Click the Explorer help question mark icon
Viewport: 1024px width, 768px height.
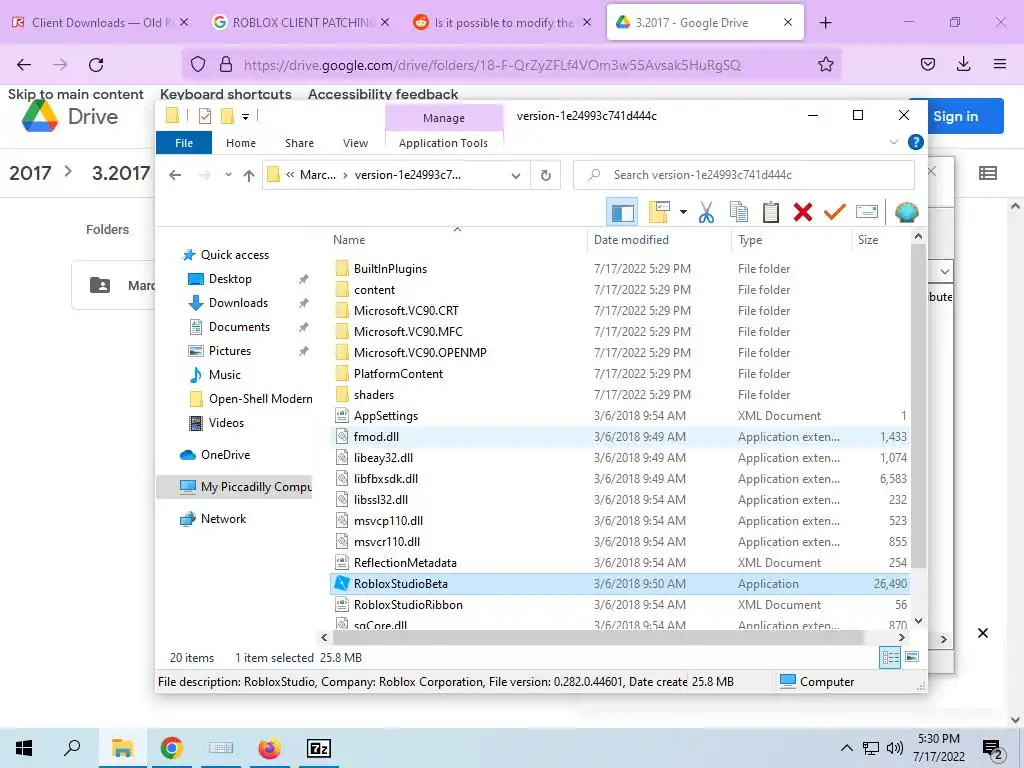click(916, 142)
